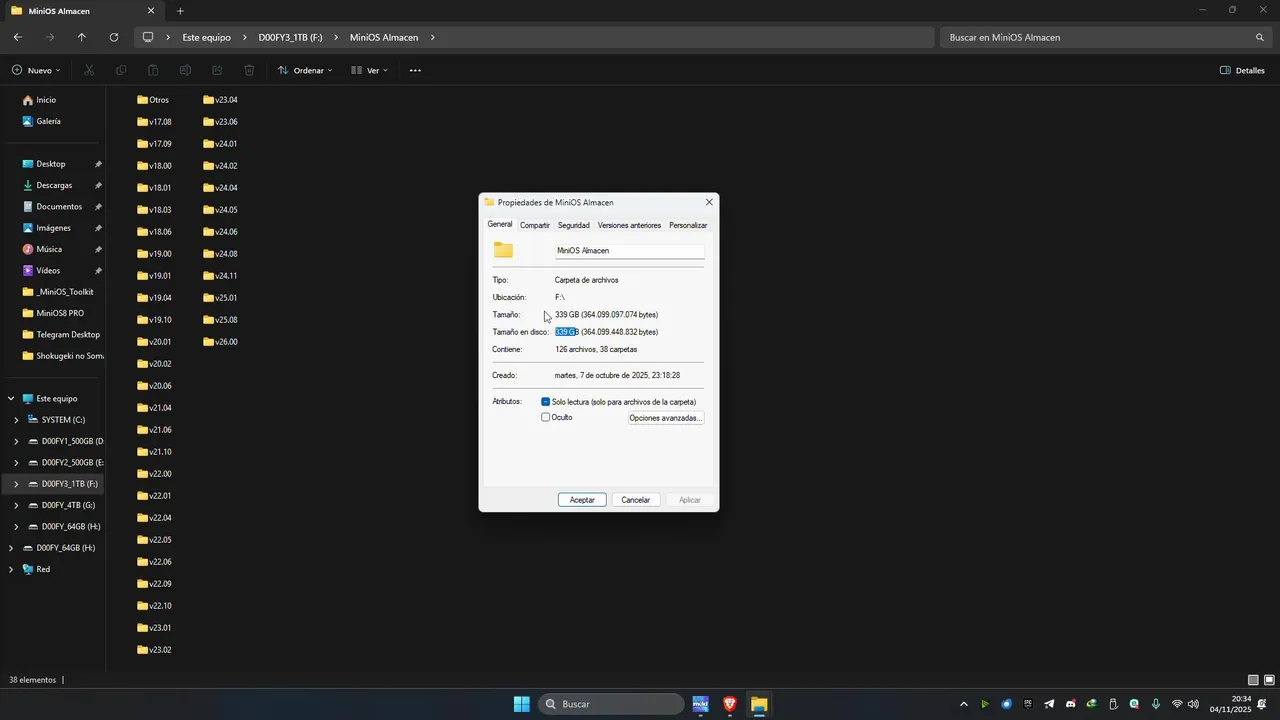
Task: Click the File Explorer taskbar icon
Action: (759, 704)
